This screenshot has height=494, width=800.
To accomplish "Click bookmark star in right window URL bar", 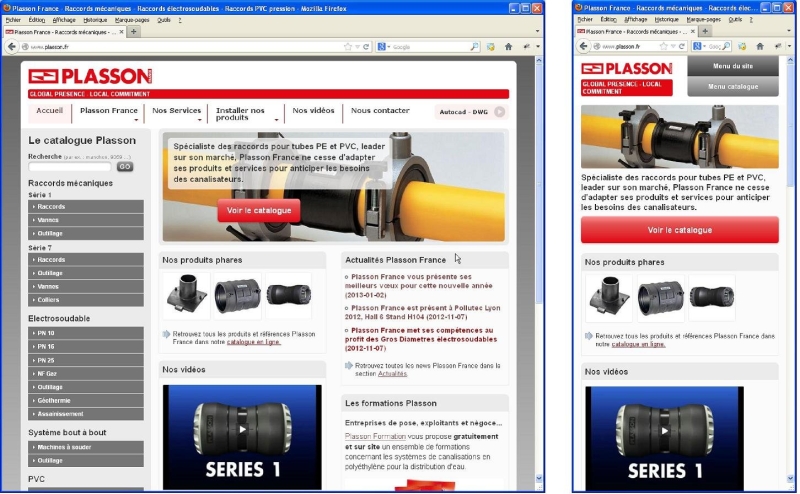I will point(663,46).
